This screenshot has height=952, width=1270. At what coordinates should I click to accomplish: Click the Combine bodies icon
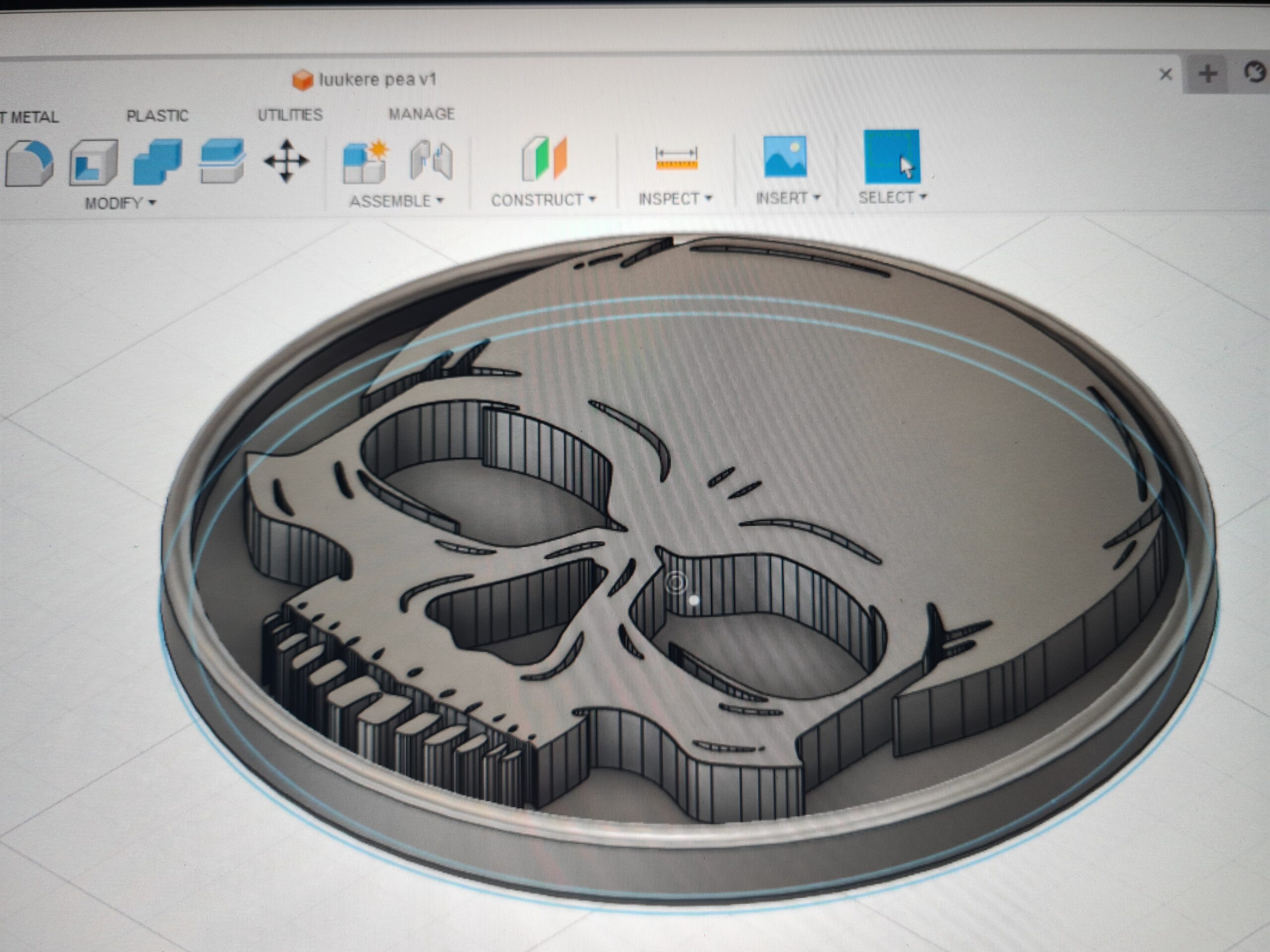(157, 162)
